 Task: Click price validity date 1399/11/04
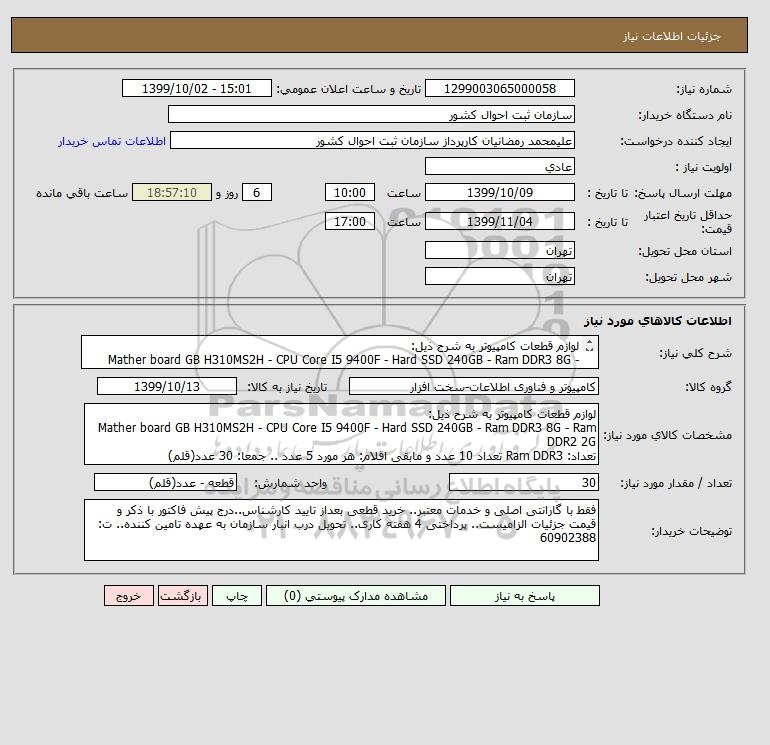(x=499, y=221)
